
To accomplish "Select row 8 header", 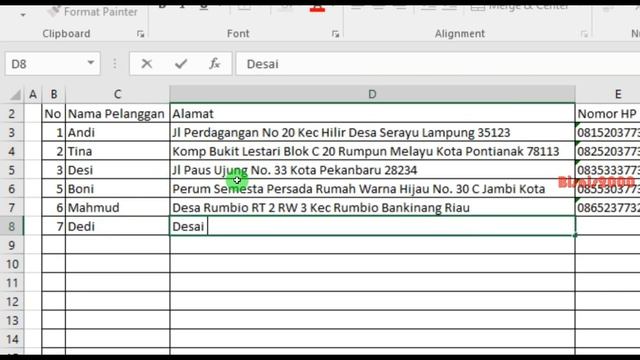I will pos(12,226).
